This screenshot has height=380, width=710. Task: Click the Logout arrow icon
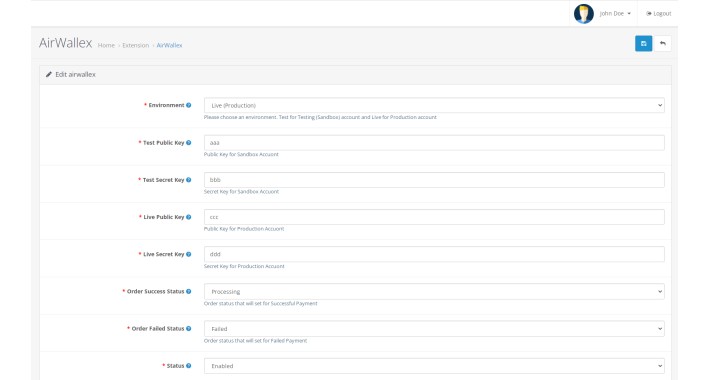(648, 14)
